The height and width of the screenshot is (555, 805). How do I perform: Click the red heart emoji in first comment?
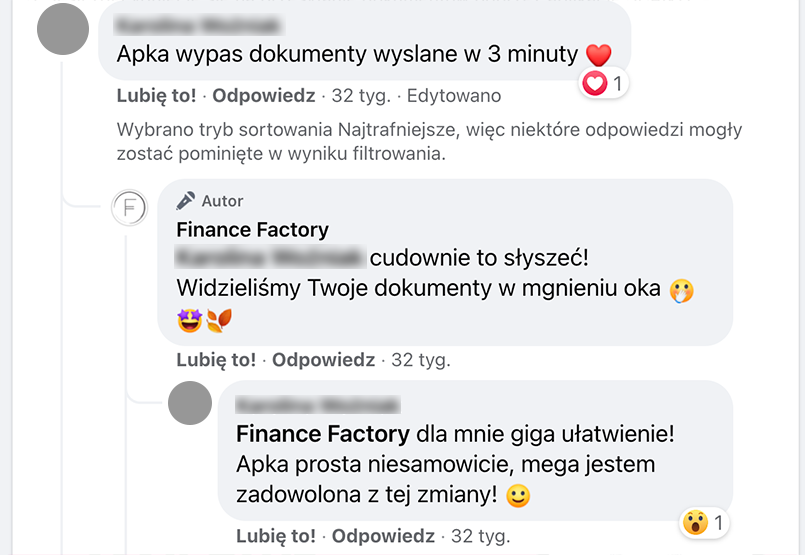(599, 55)
